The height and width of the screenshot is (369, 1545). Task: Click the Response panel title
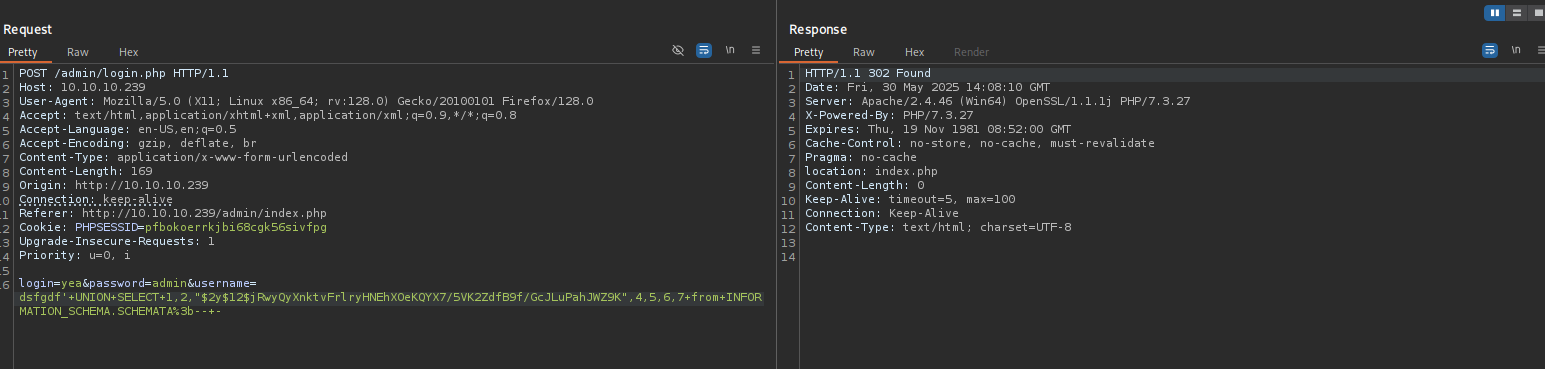[x=818, y=30]
